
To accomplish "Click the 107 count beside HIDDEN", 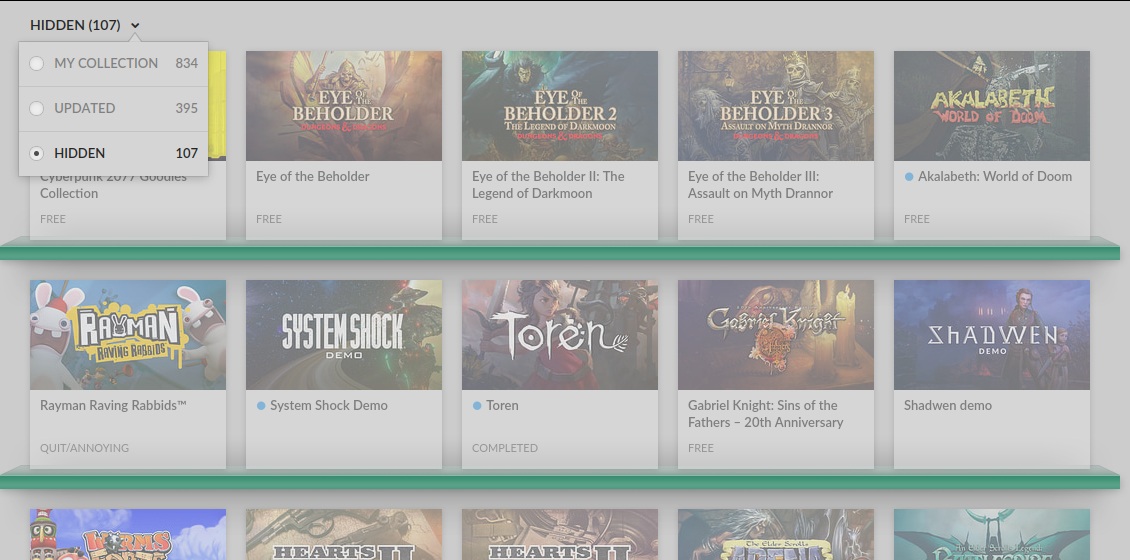I will tap(186, 153).
